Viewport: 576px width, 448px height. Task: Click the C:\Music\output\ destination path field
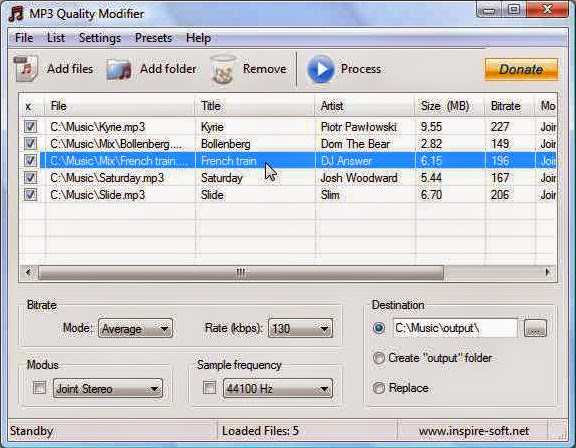[455, 328]
